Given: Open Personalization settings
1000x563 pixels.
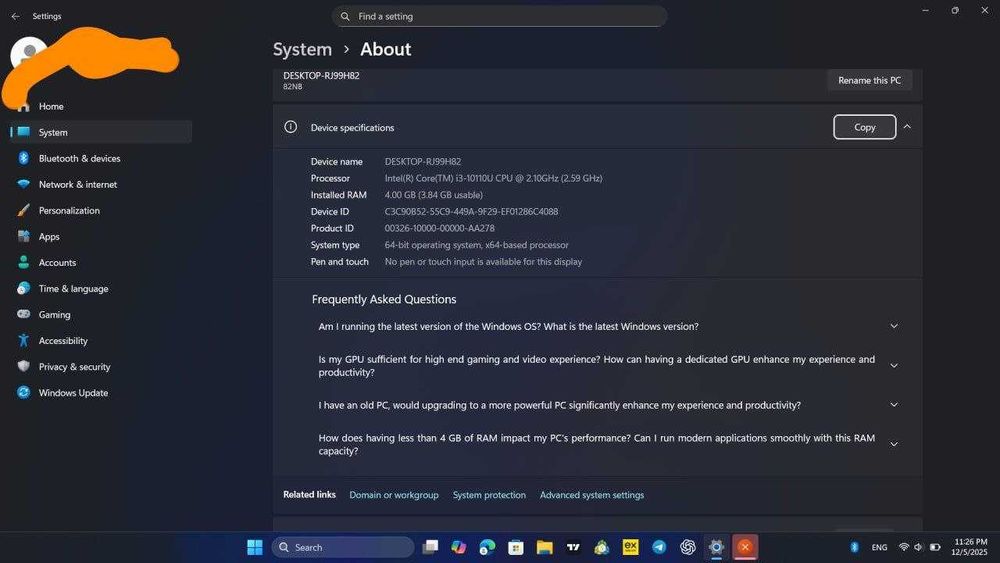Looking at the screenshot, I should (x=101, y=210).
